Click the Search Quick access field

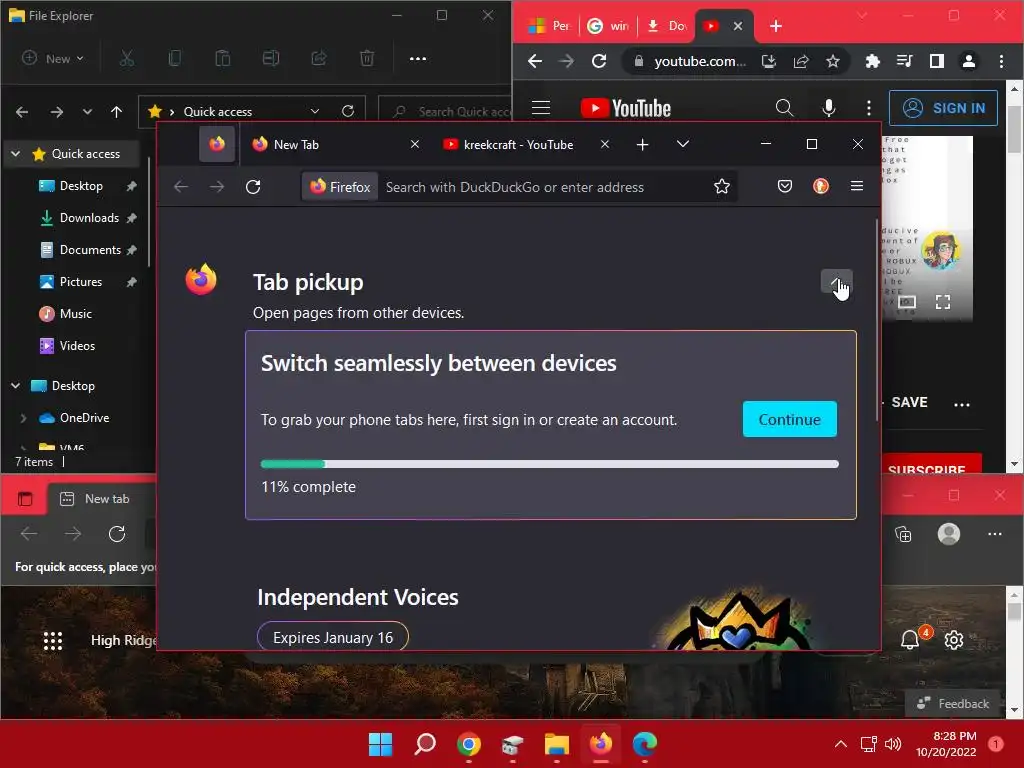(x=445, y=112)
